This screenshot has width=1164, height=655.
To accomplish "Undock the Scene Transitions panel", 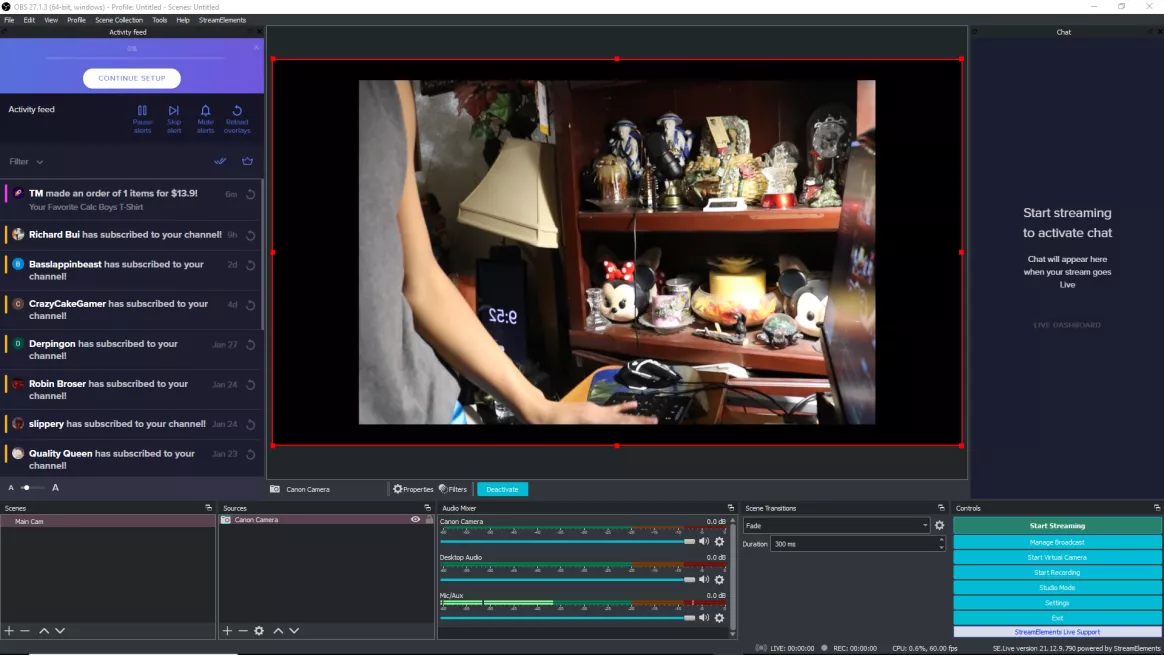I will pos(941,508).
